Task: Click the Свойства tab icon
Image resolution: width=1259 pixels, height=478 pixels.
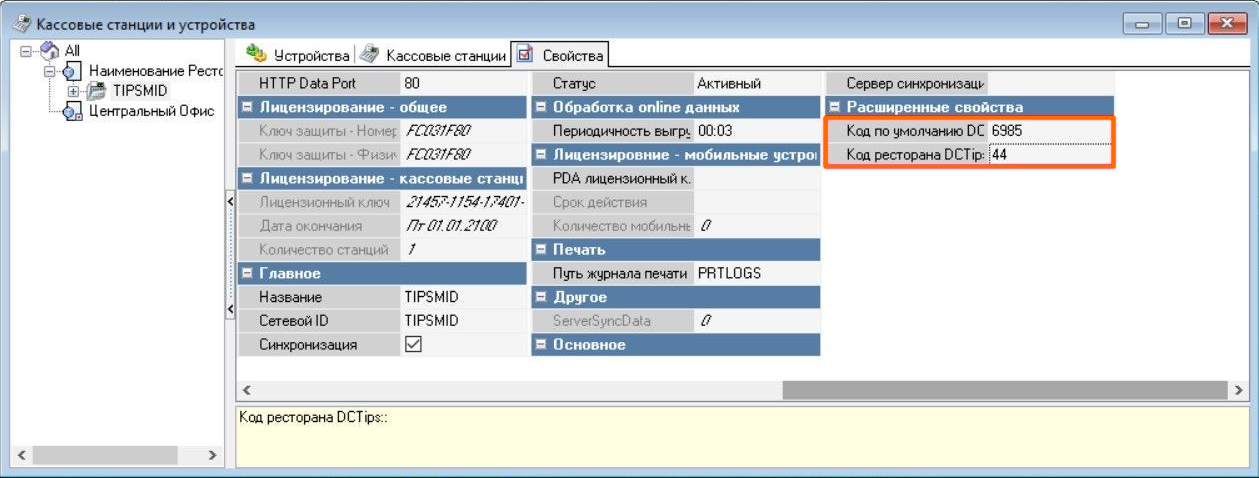Action: point(526,54)
